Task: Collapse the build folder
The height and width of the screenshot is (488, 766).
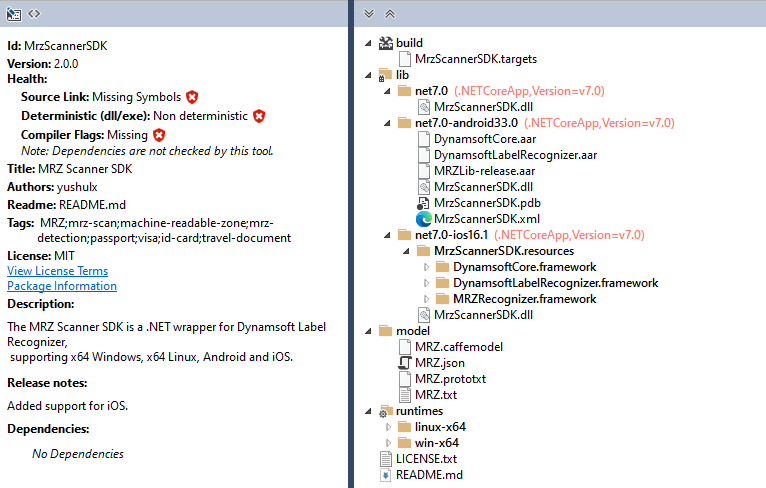Action: (368, 43)
